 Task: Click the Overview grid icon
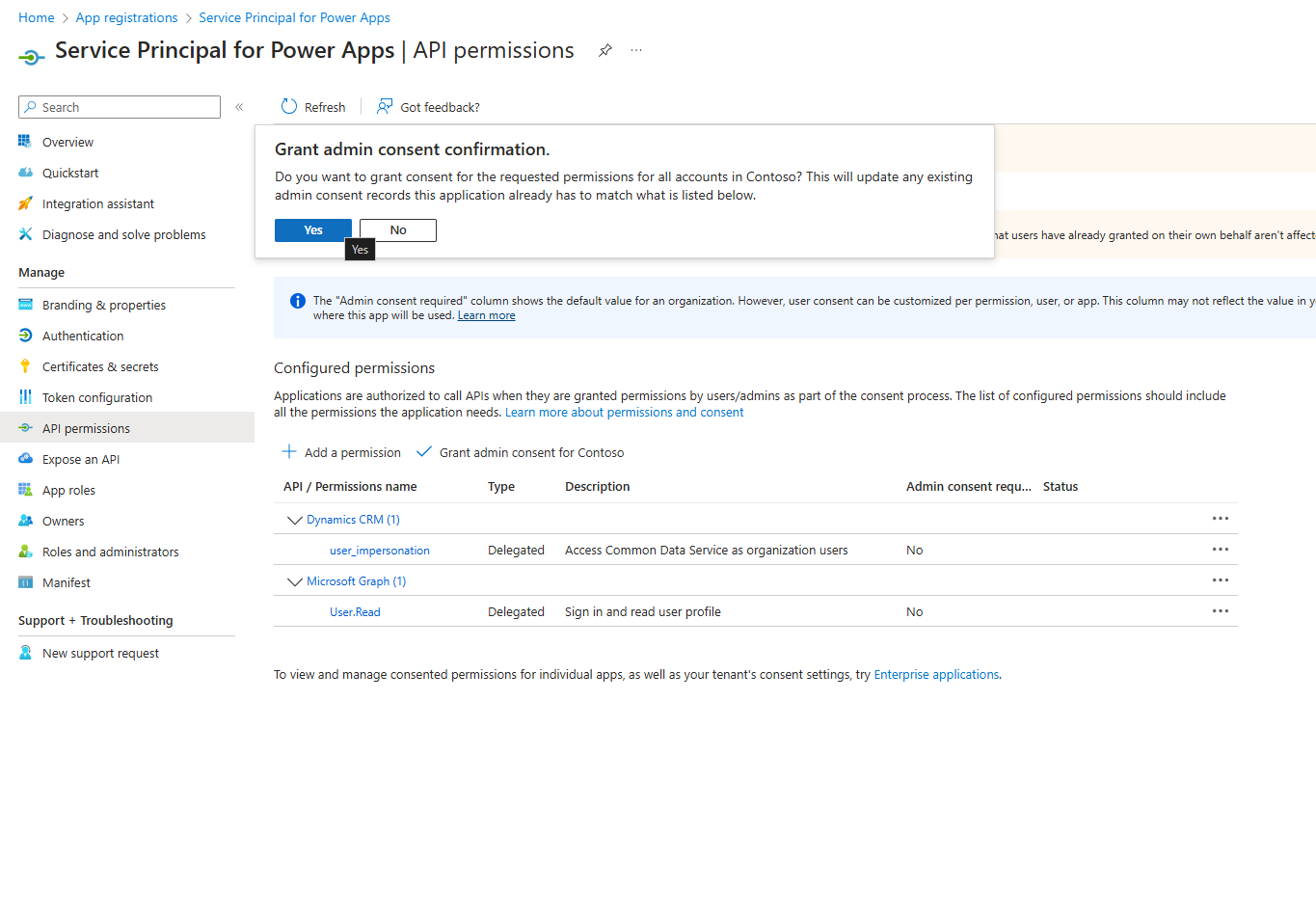pyautogui.click(x=25, y=142)
